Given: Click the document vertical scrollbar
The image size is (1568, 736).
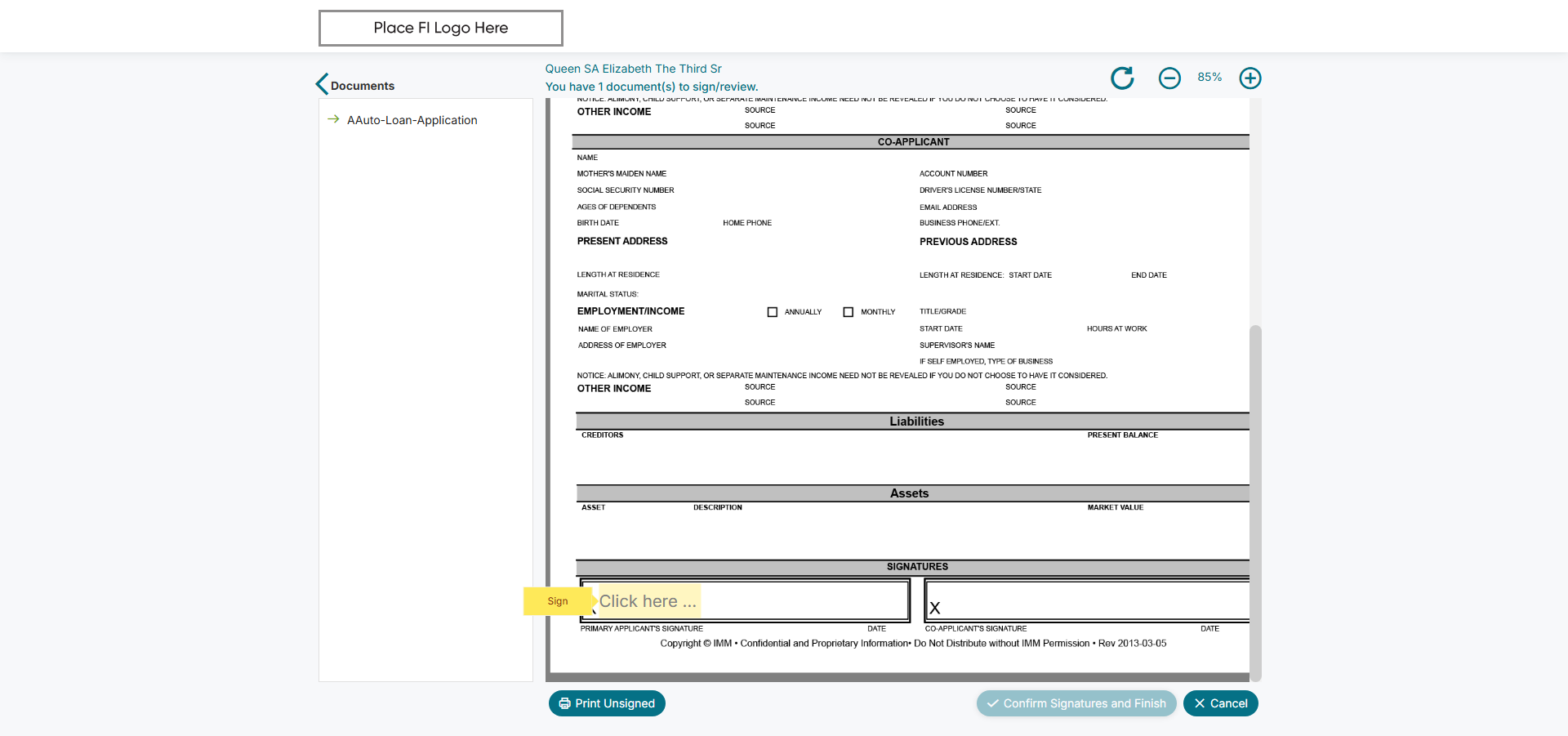Looking at the screenshot, I should 1256,502.
